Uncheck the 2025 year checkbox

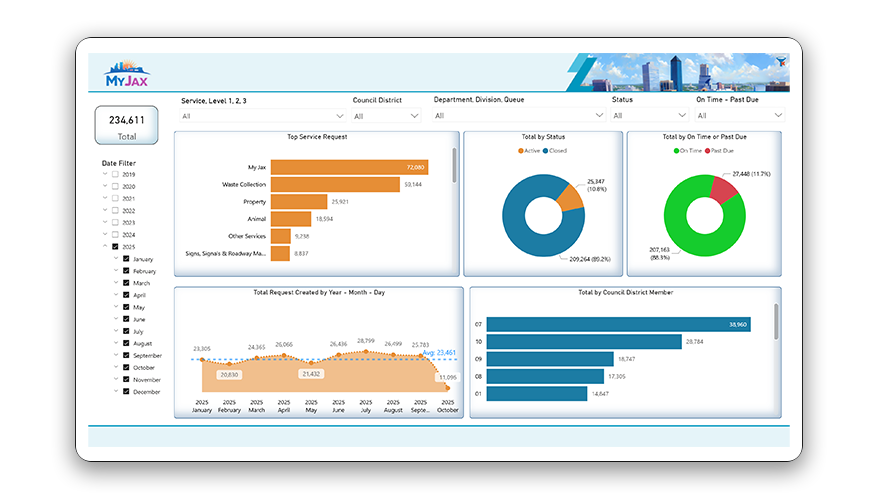coord(116,247)
